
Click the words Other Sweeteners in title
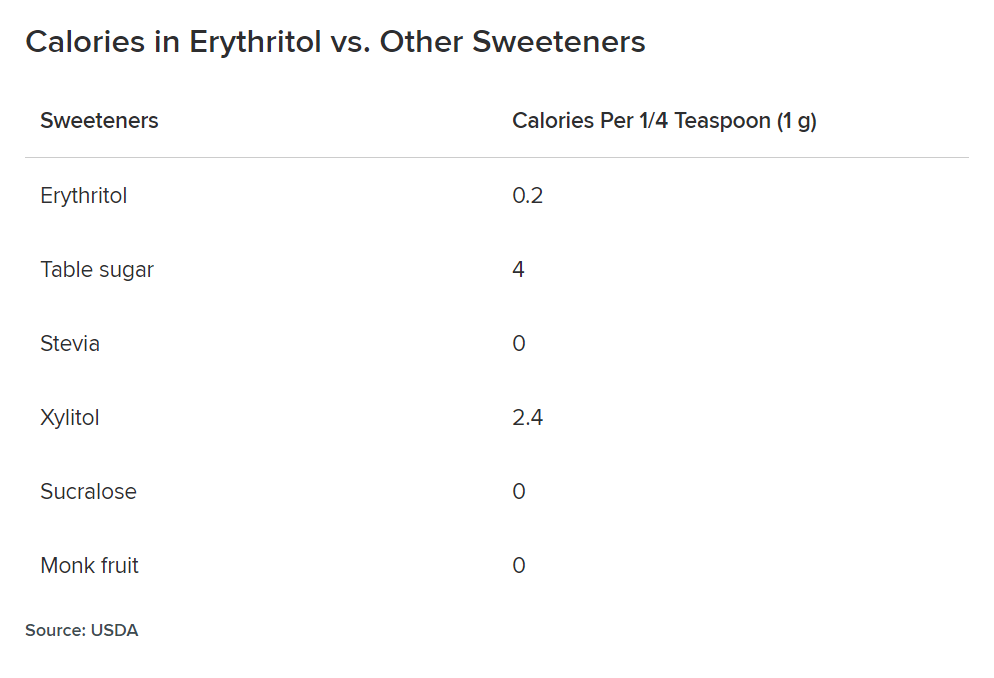(512, 42)
